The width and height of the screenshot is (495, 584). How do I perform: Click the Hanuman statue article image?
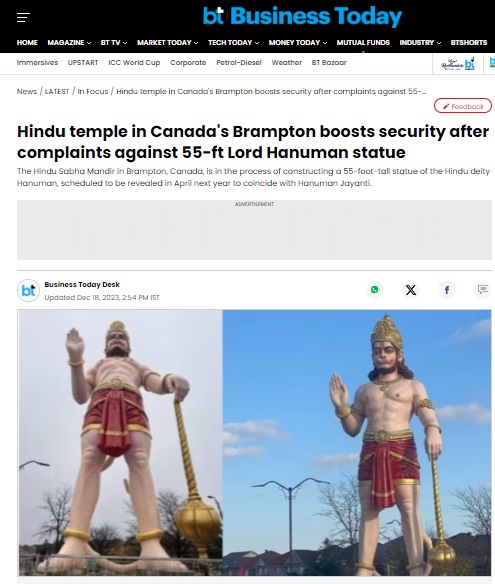pyautogui.click(x=254, y=443)
